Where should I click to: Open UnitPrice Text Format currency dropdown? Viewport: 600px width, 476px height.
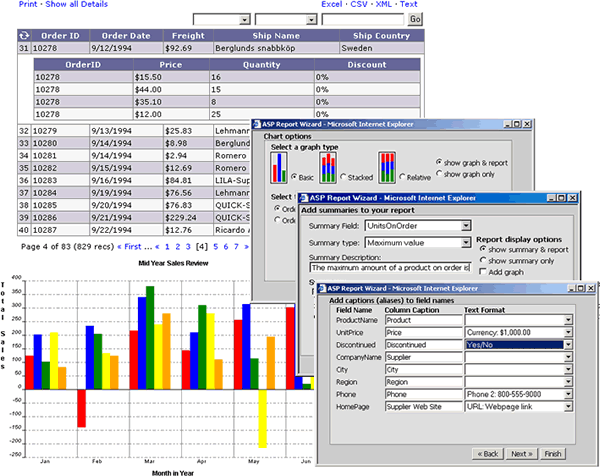click(567, 332)
